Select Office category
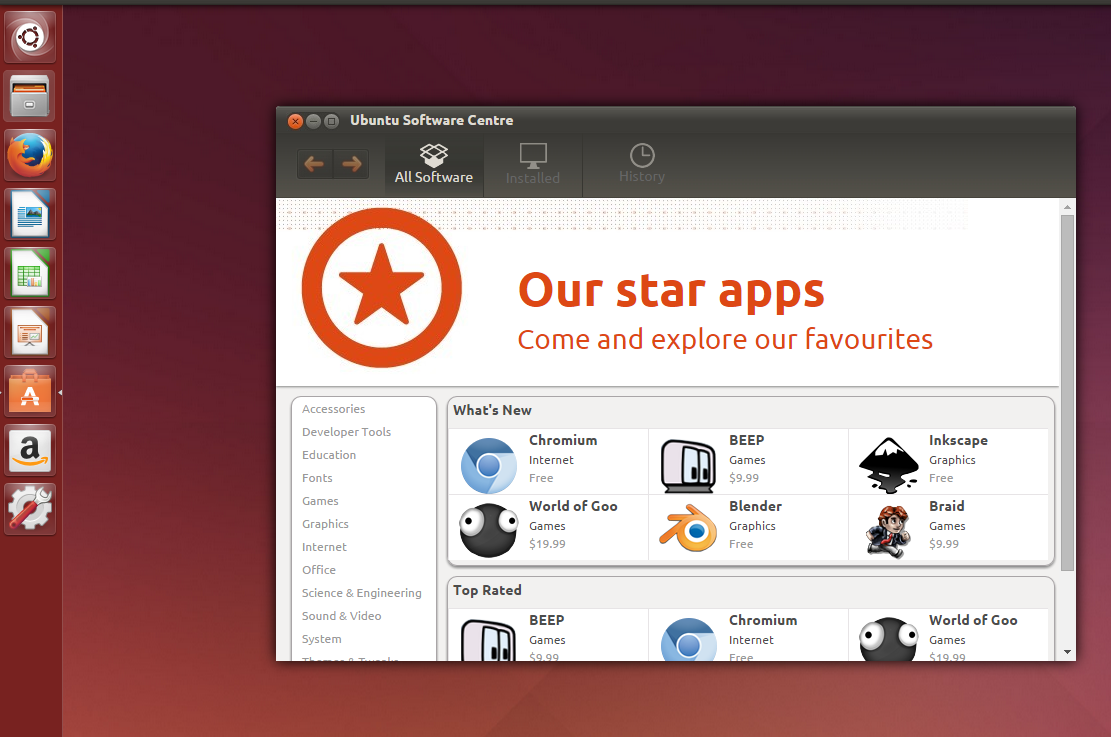The height and width of the screenshot is (737, 1111). [319, 570]
